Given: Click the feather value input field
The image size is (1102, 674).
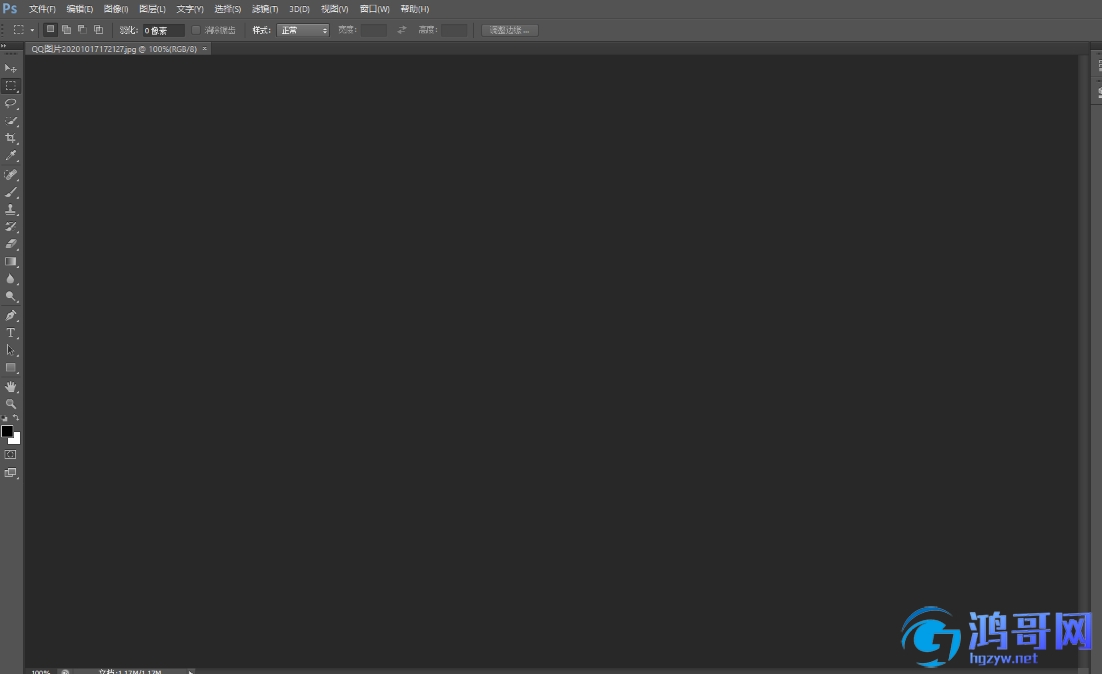Looking at the screenshot, I should pyautogui.click(x=163, y=30).
